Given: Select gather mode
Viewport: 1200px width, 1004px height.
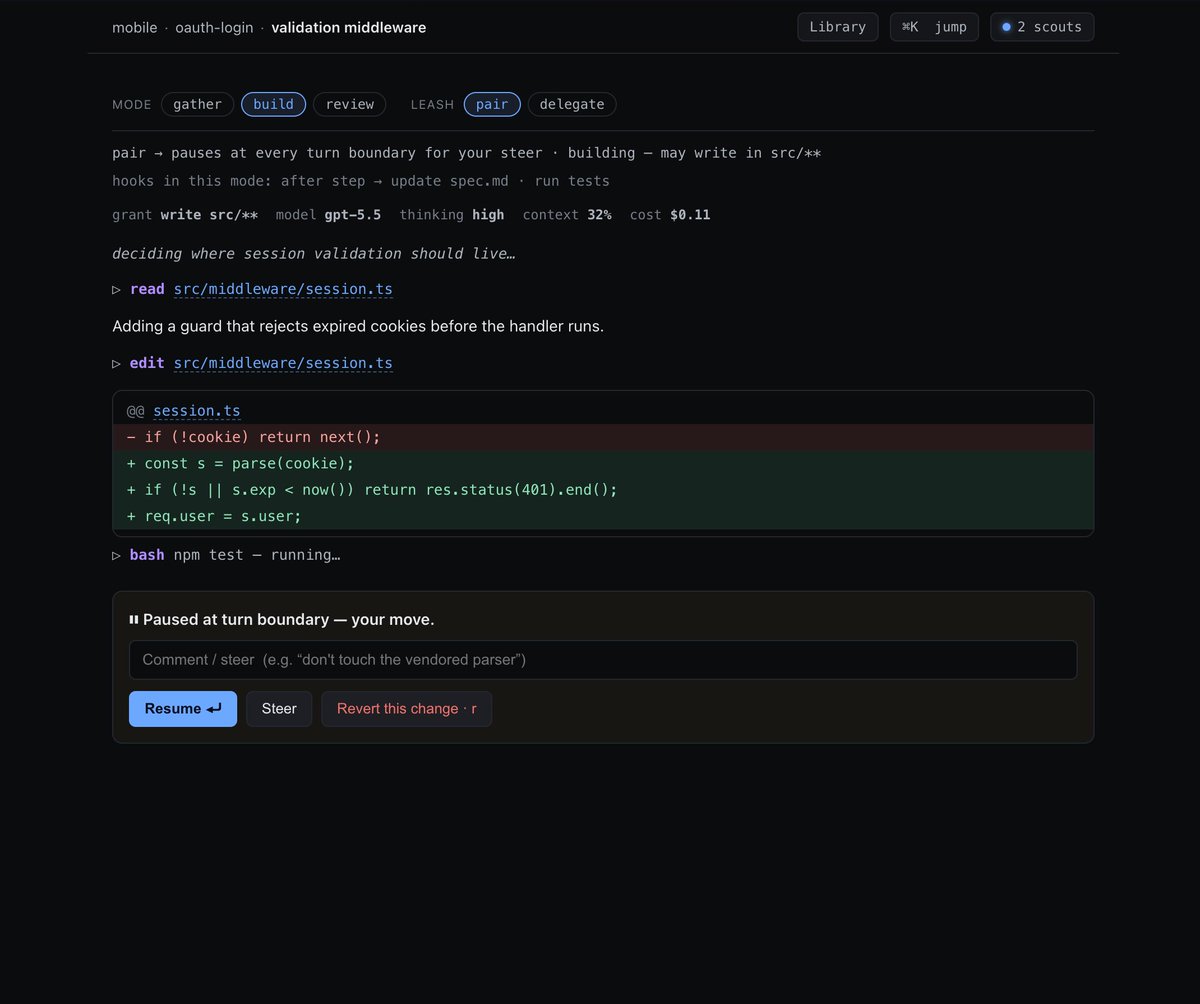Looking at the screenshot, I should pos(198,104).
